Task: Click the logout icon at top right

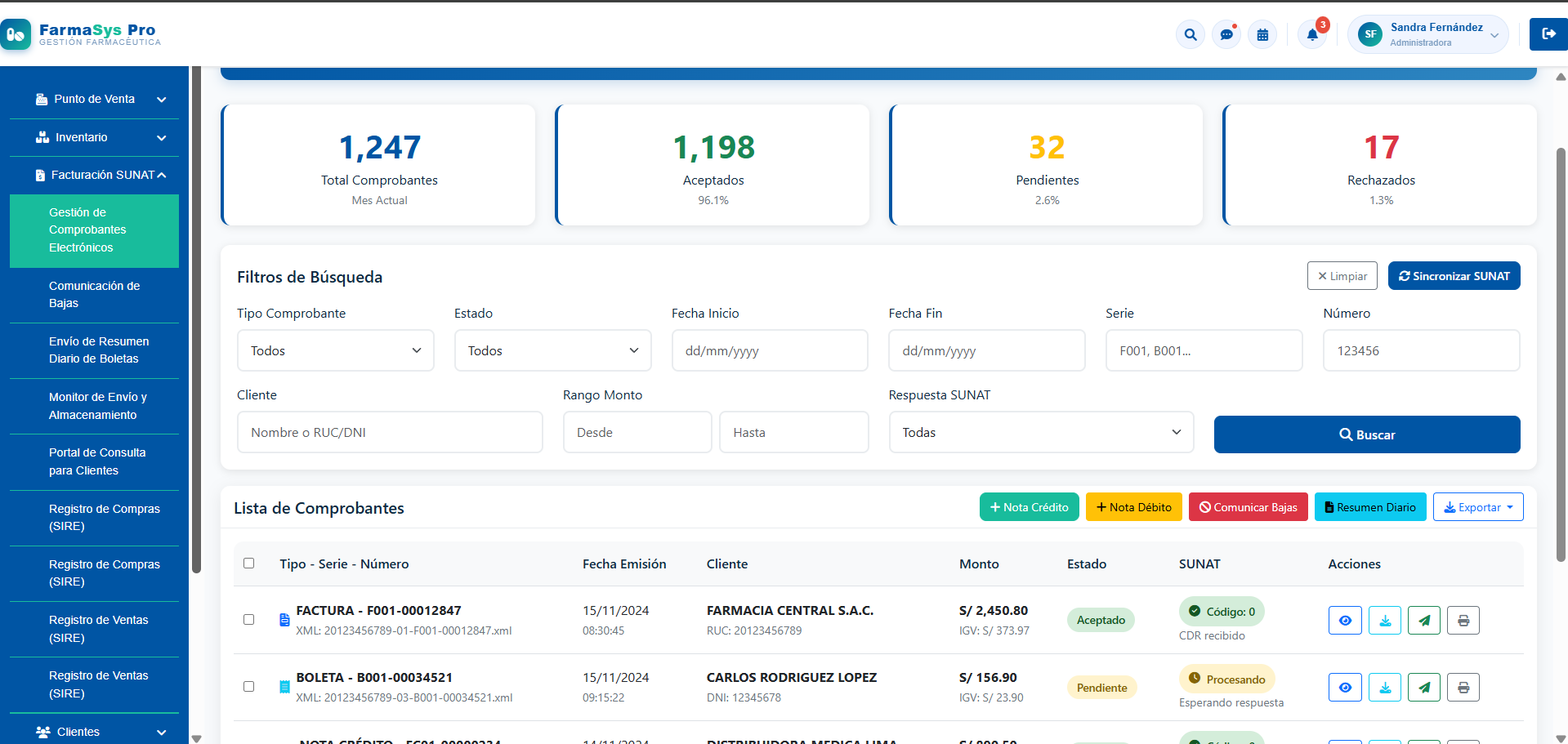Action: (1548, 34)
